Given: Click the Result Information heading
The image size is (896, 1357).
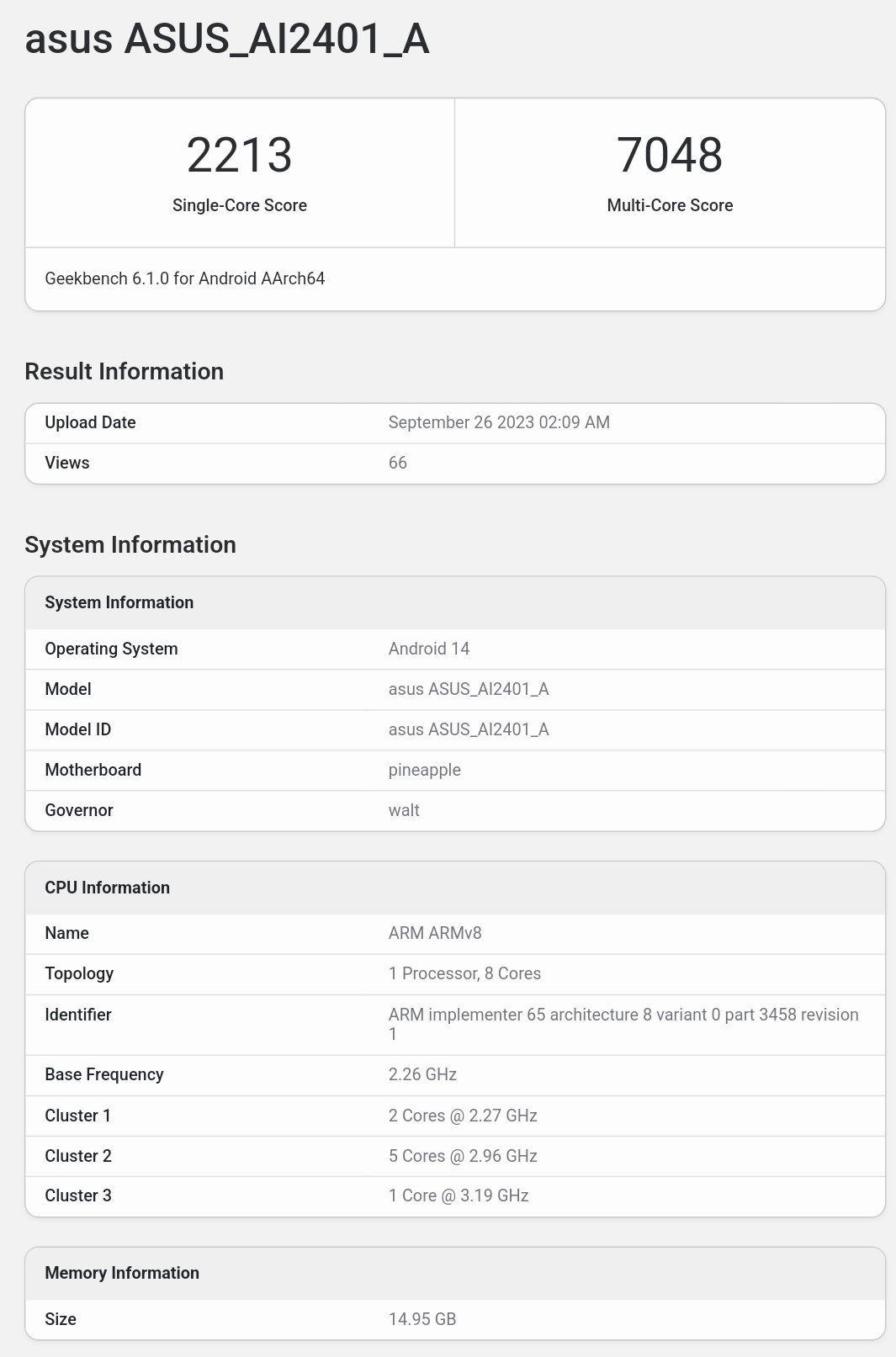Looking at the screenshot, I should tap(125, 371).
